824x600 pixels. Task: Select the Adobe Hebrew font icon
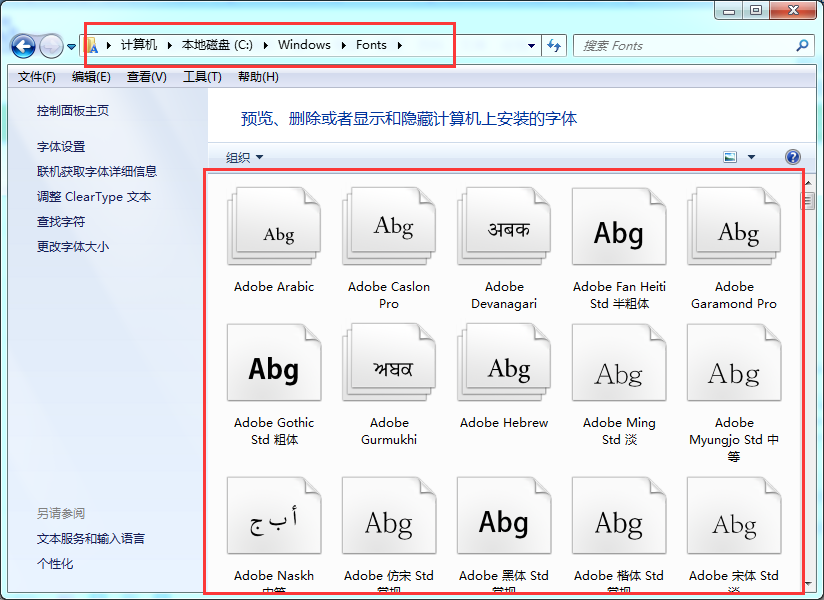(x=504, y=363)
